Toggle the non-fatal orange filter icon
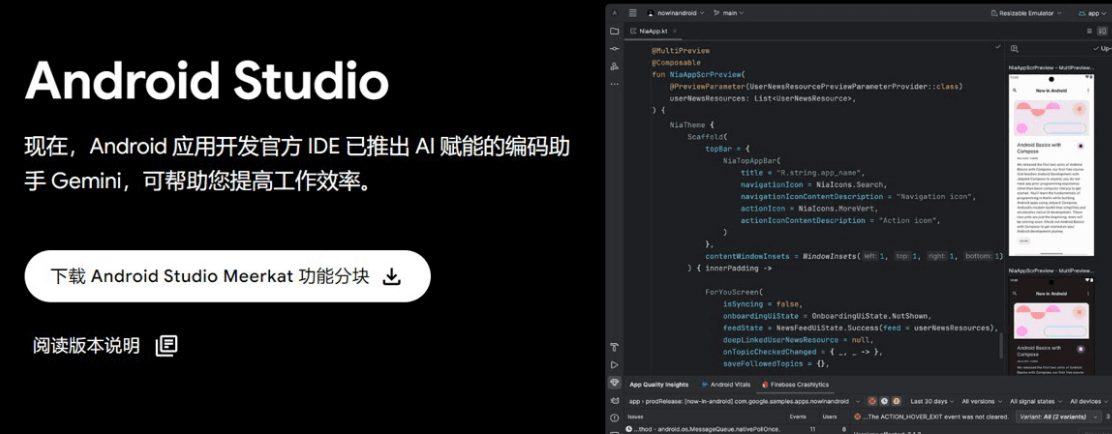Image resolution: width=1112 pixels, height=434 pixels. tap(896, 401)
